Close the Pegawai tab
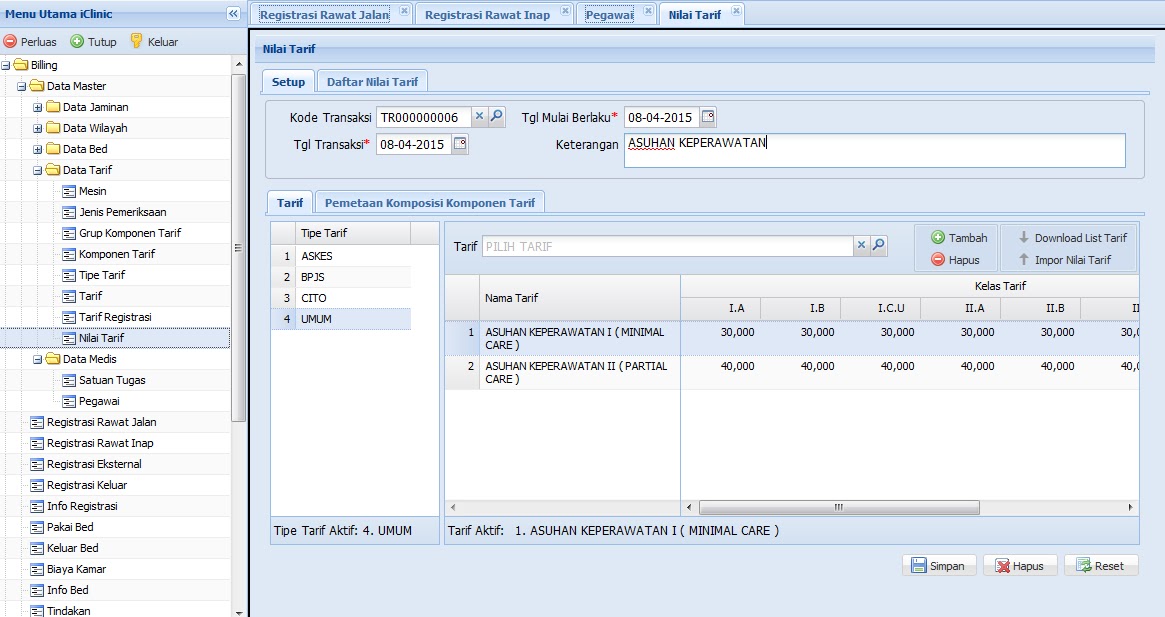 [x=649, y=10]
